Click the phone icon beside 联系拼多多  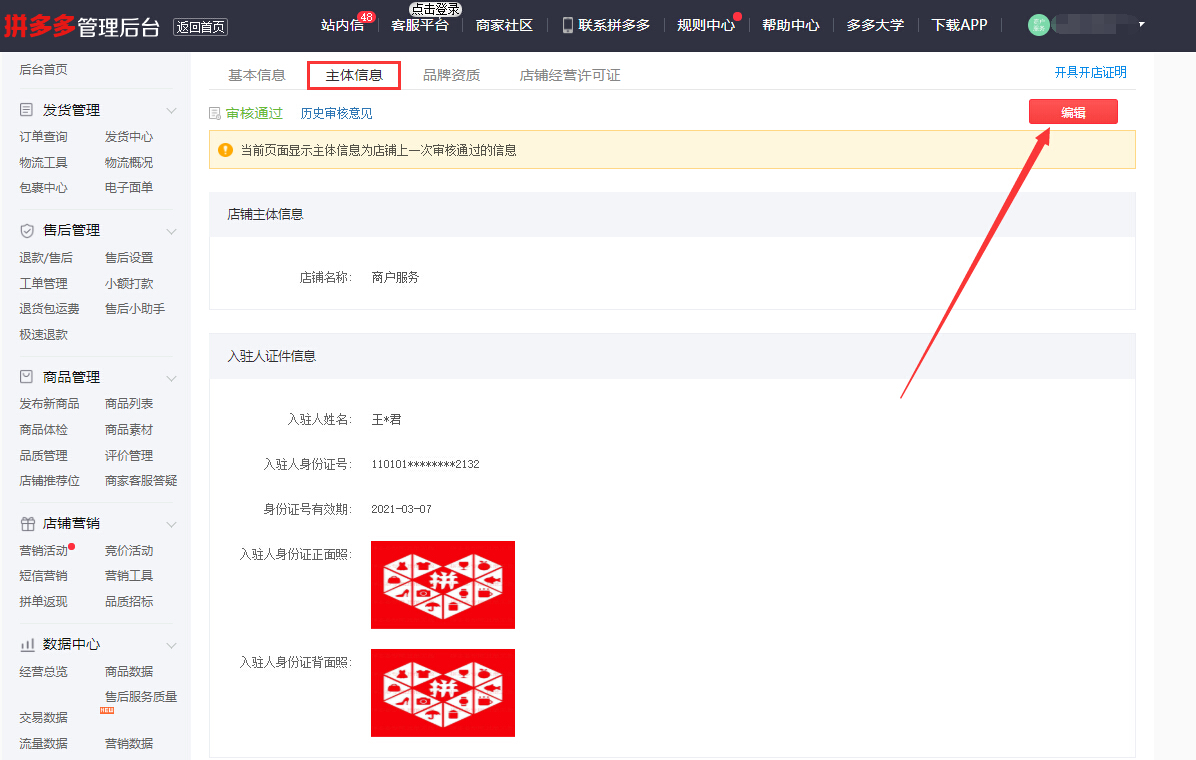click(567, 25)
